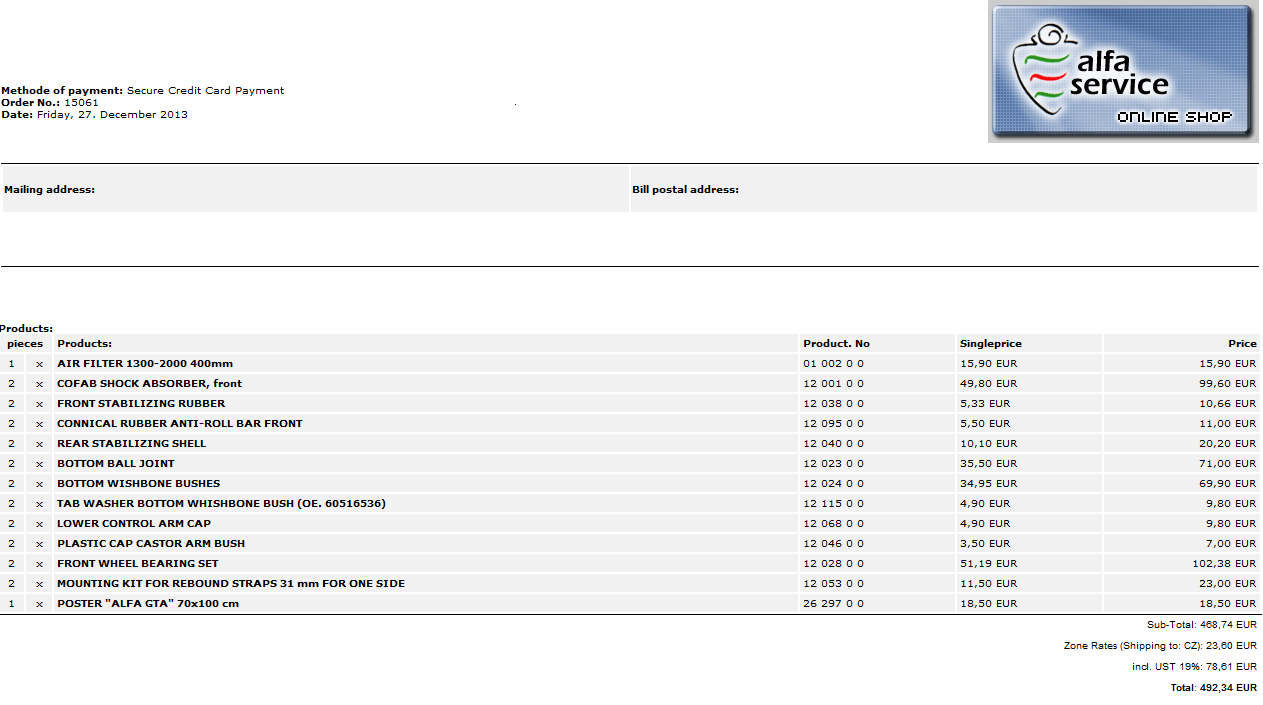Select the MOUNTING KIT FOR REBOUND STRAPS row
The image size is (1263, 705).
231,584
